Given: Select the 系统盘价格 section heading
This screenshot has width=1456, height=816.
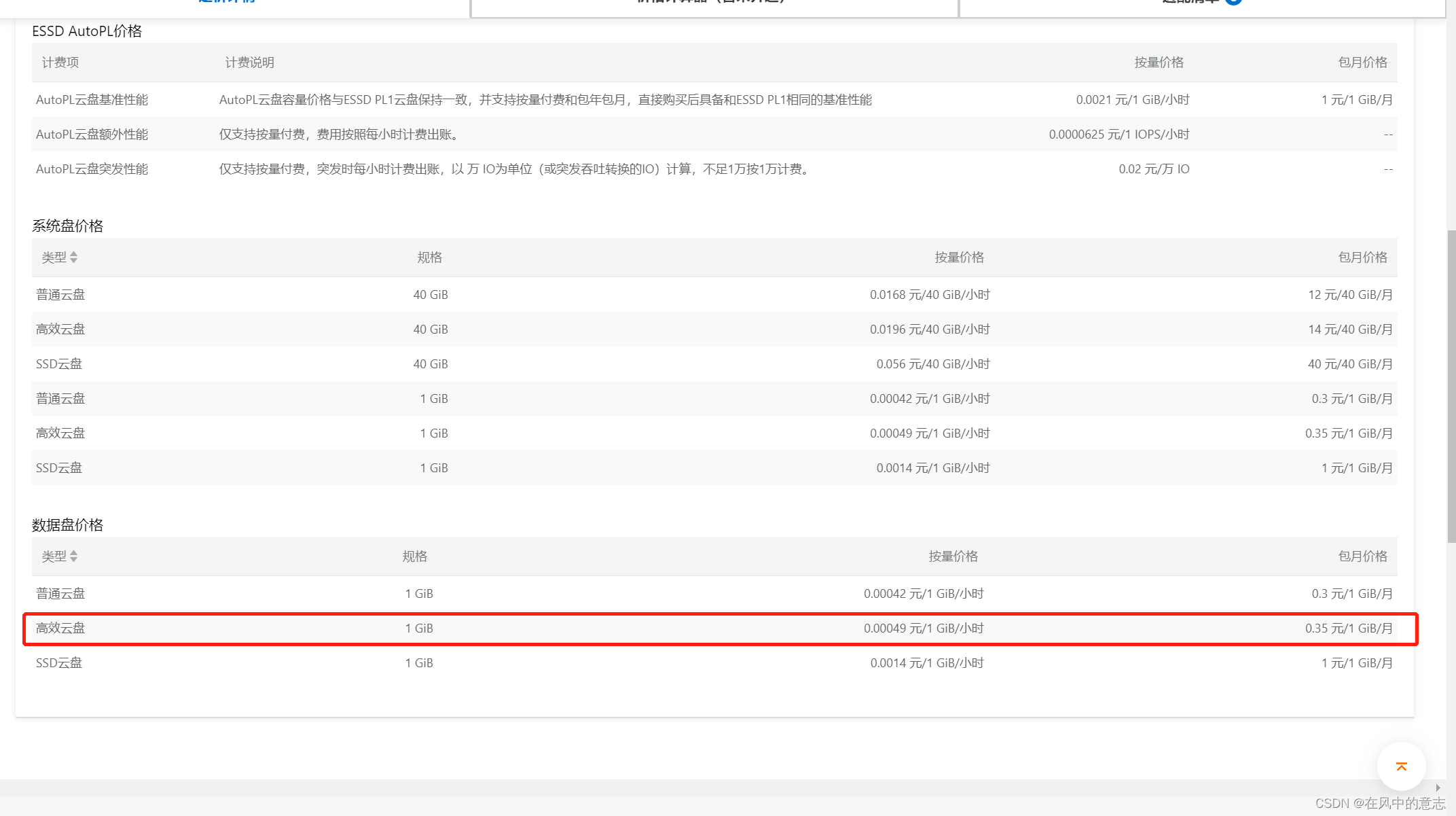Looking at the screenshot, I should 67,226.
